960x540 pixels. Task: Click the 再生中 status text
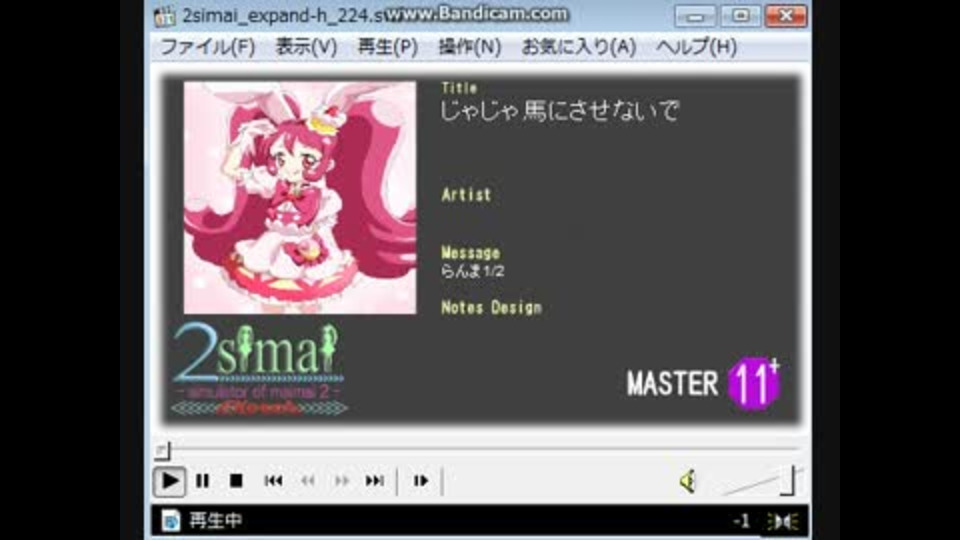pos(216,521)
